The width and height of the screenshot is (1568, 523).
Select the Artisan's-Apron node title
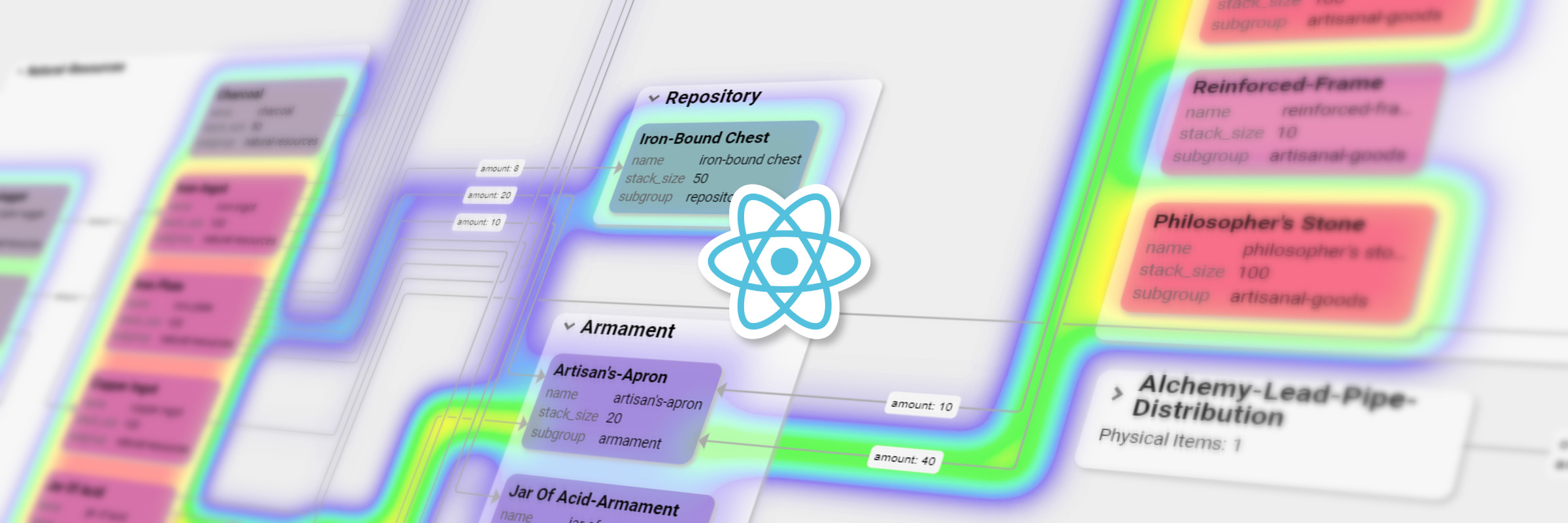610,373
